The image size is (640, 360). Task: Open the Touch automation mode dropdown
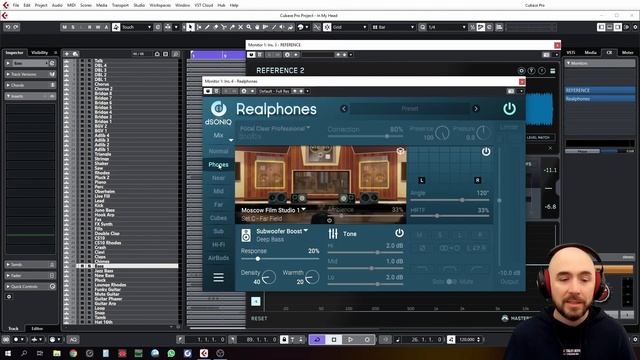coord(136,27)
